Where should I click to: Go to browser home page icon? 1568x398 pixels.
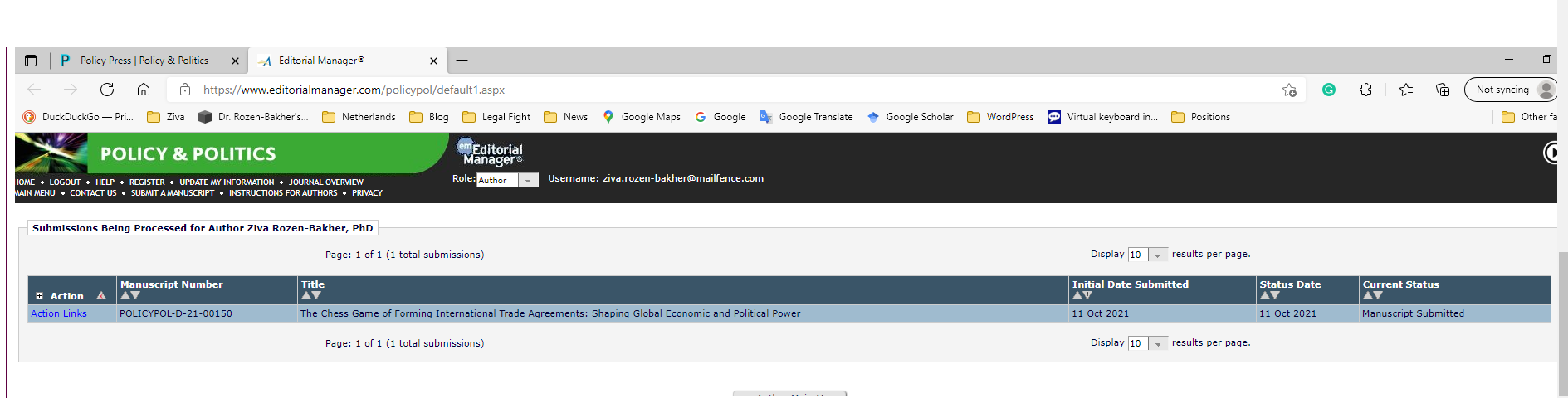coord(144,90)
